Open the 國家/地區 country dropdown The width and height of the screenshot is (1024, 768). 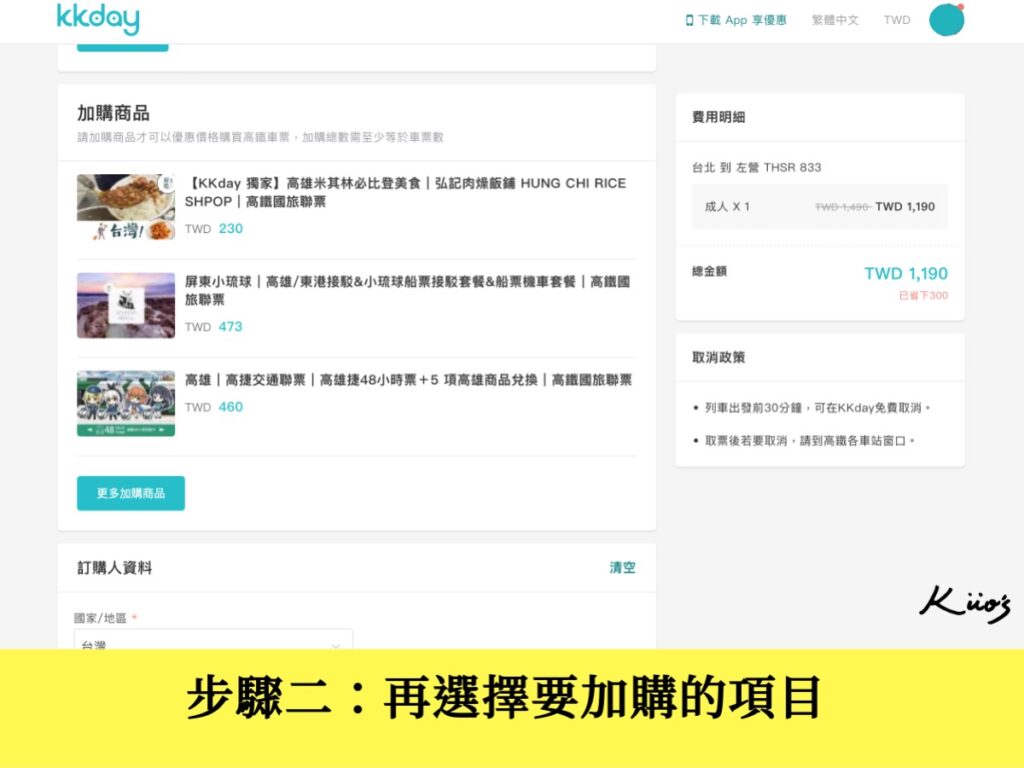(x=213, y=645)
